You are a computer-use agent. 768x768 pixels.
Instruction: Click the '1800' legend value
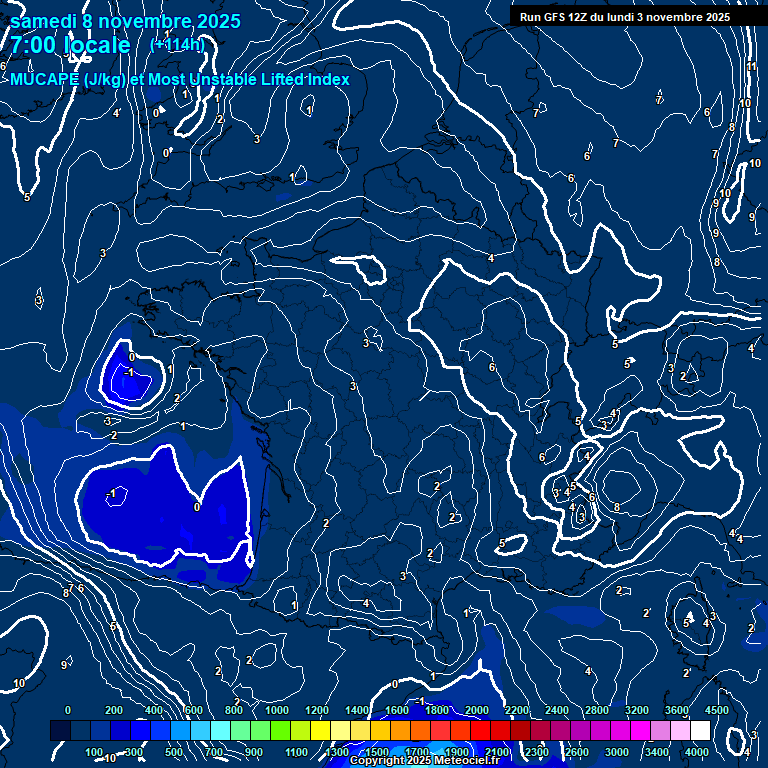(437, 710)
